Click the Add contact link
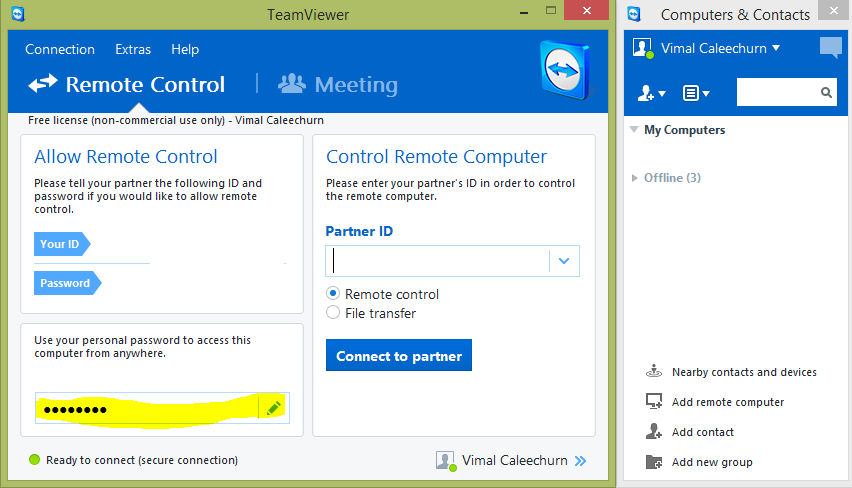 (x=703, y=432)
